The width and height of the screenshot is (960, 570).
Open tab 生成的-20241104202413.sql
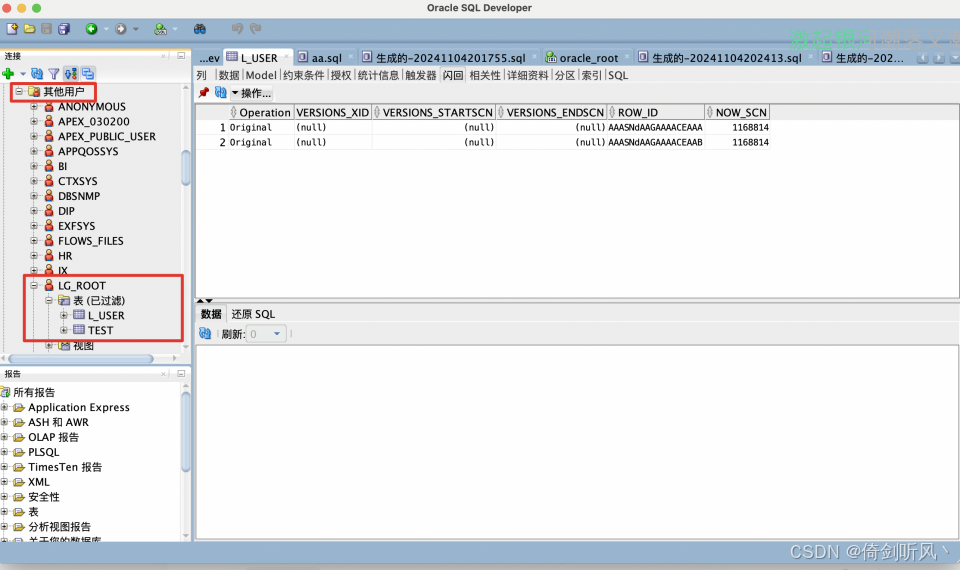point(726,58)
